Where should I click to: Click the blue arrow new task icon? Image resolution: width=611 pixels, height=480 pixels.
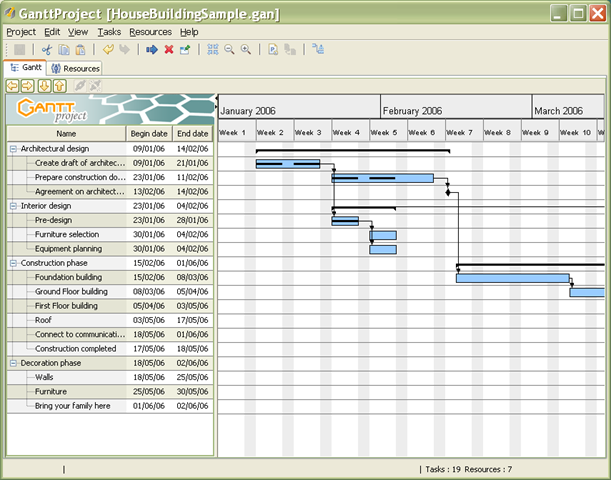[151, 49]
